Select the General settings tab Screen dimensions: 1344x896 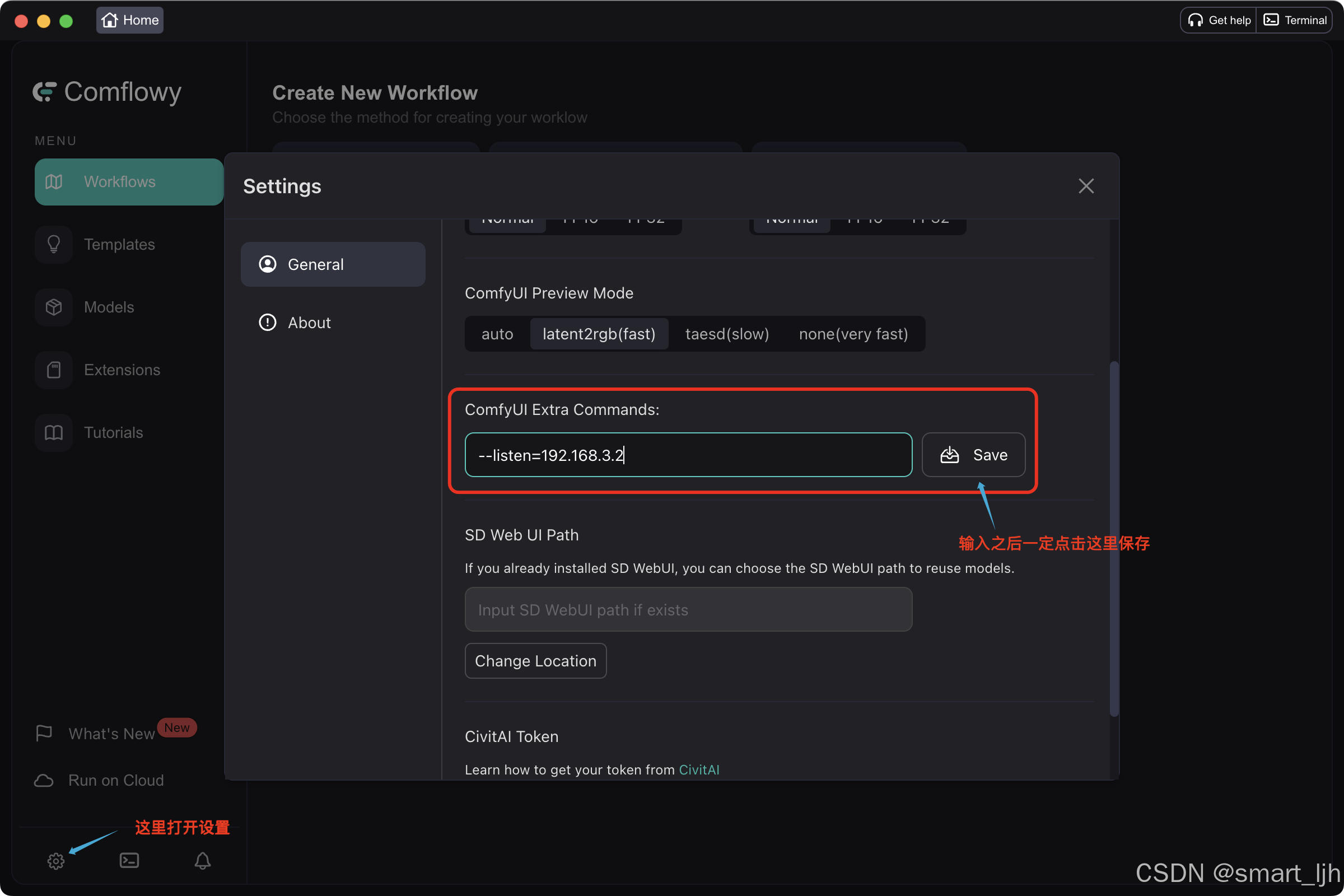point(333,264)
